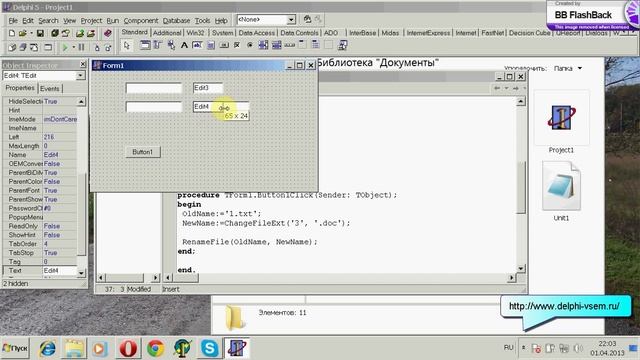Select the Properties tab in Object Inspector
This screenshot has height=360, width=640.
(x=20, y=88)
